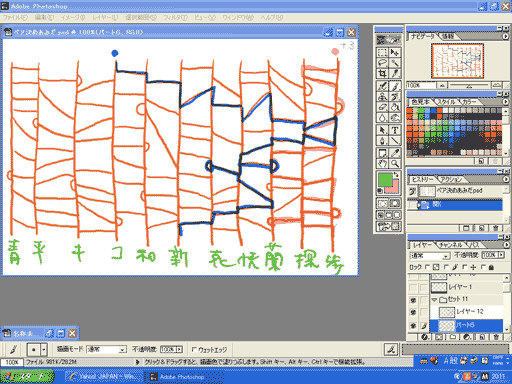Check lock image pixels brush box
512x384 pixels.
447,267
